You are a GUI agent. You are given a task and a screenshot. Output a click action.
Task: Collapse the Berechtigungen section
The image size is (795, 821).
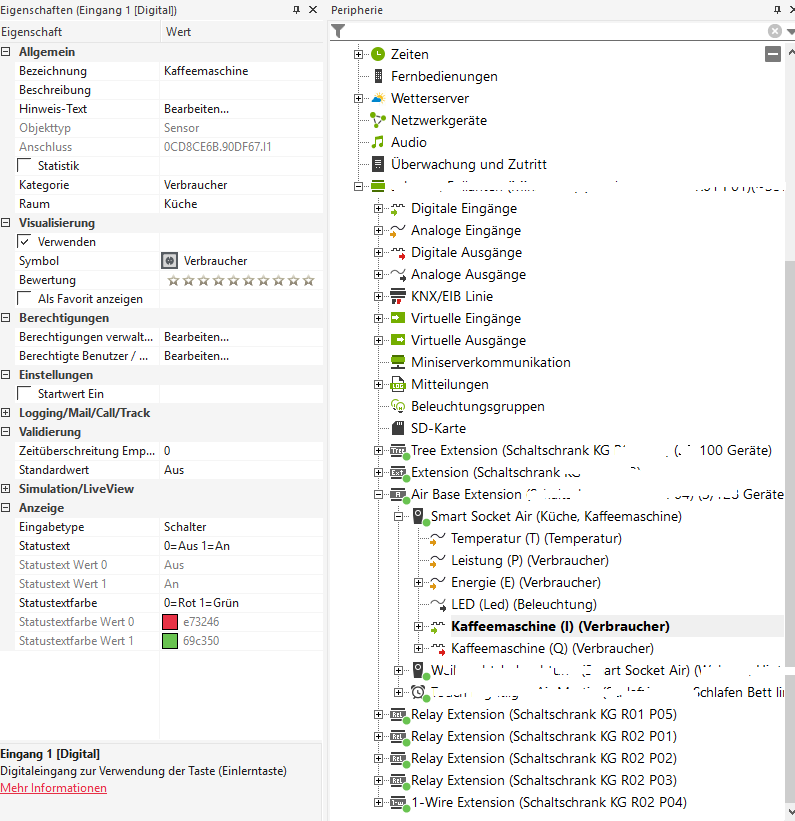(6, 318)
